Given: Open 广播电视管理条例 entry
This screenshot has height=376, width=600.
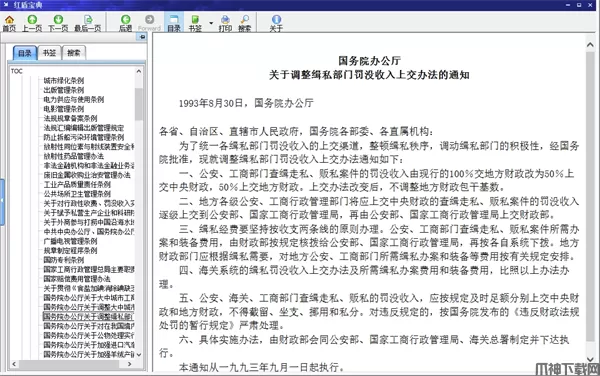Looking at the screenshot, I should pos(70,241).
